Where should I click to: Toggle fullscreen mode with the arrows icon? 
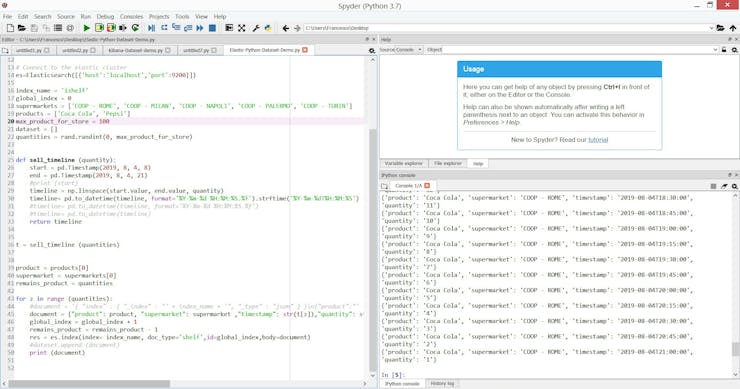[x=242, y=28]
